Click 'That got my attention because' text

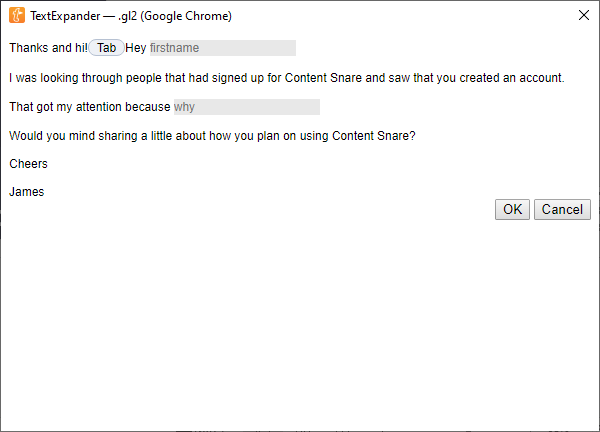point(90,107)
